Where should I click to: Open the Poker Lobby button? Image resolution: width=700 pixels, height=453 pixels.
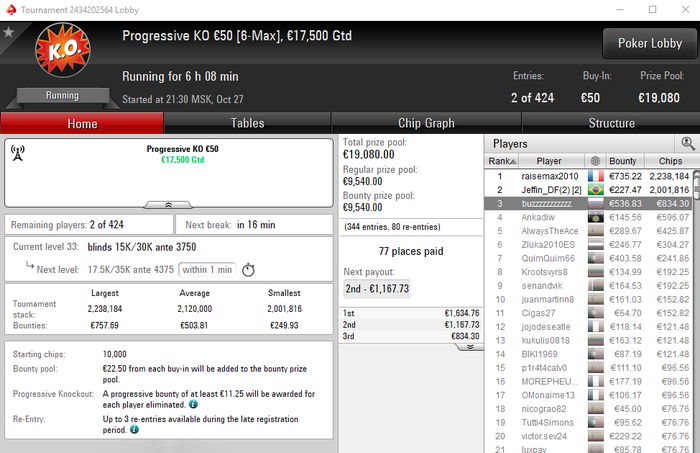[x=650, y=43]
